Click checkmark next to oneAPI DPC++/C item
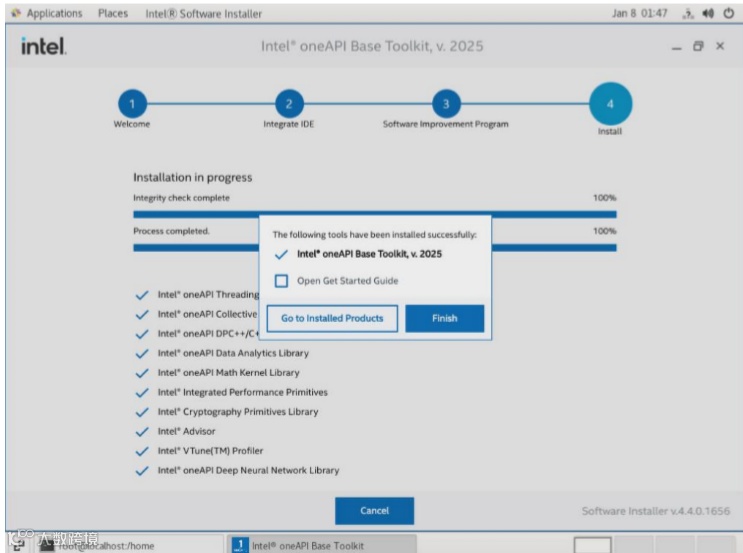 click(x=142, y=334)
